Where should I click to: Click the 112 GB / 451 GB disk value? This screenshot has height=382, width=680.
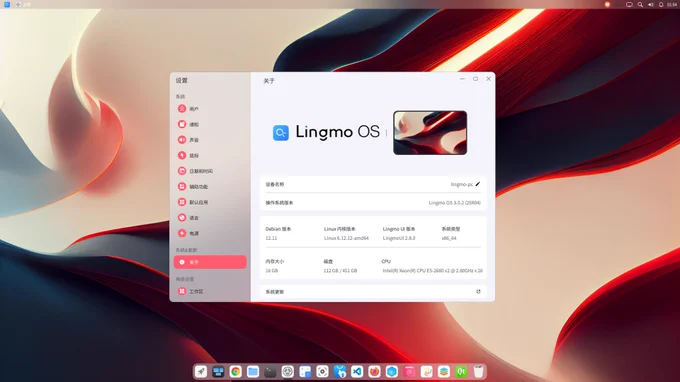[x=340, y=271]
